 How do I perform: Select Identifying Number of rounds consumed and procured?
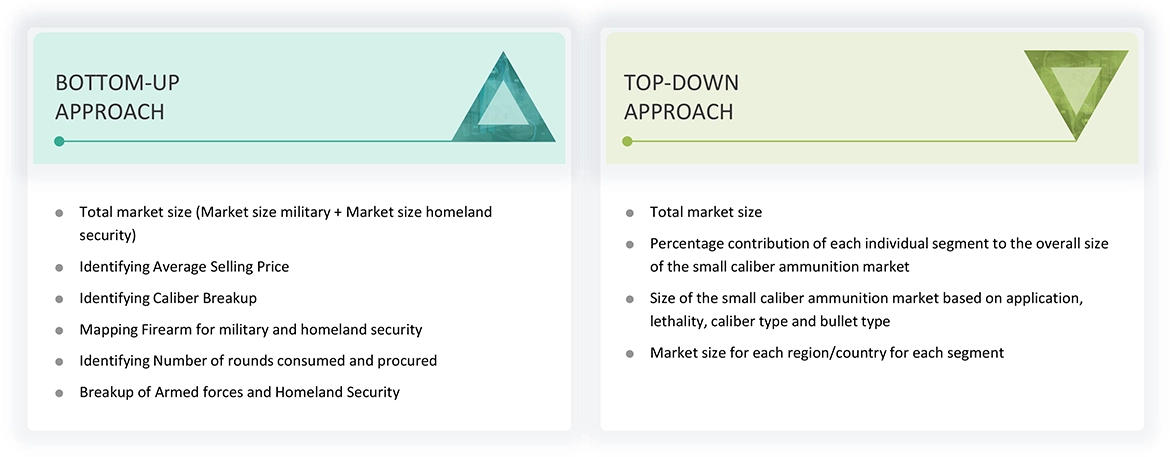pos(258,360)
